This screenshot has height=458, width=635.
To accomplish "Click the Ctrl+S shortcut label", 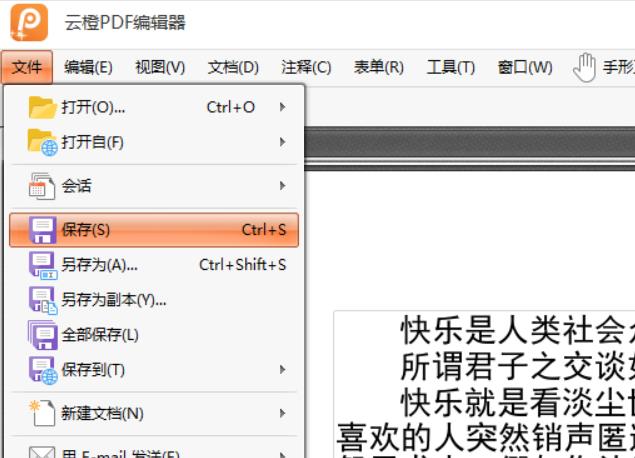I will coord(264,230).
